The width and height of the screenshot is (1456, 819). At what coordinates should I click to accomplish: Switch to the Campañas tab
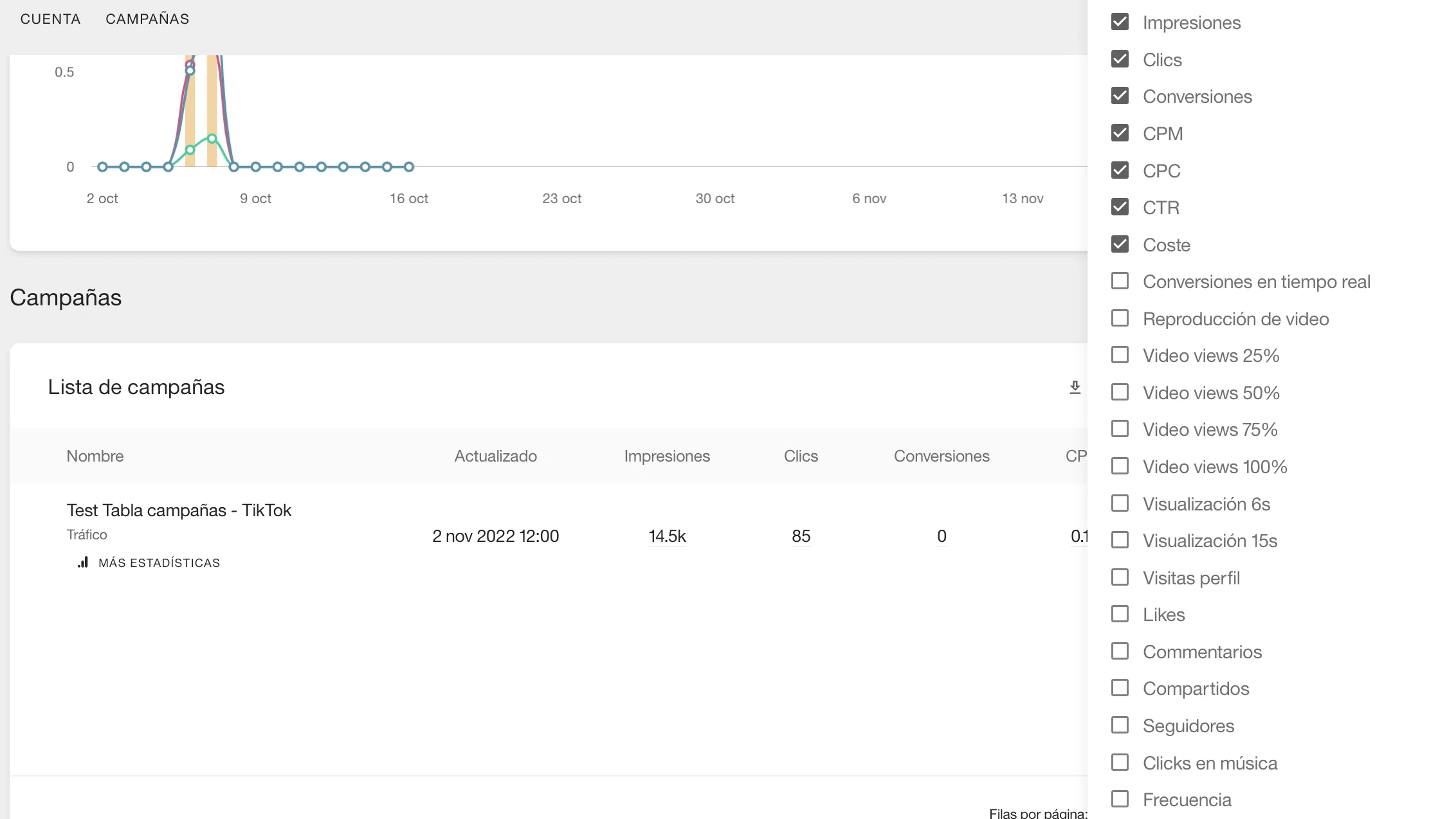click(x=147, y=19)
